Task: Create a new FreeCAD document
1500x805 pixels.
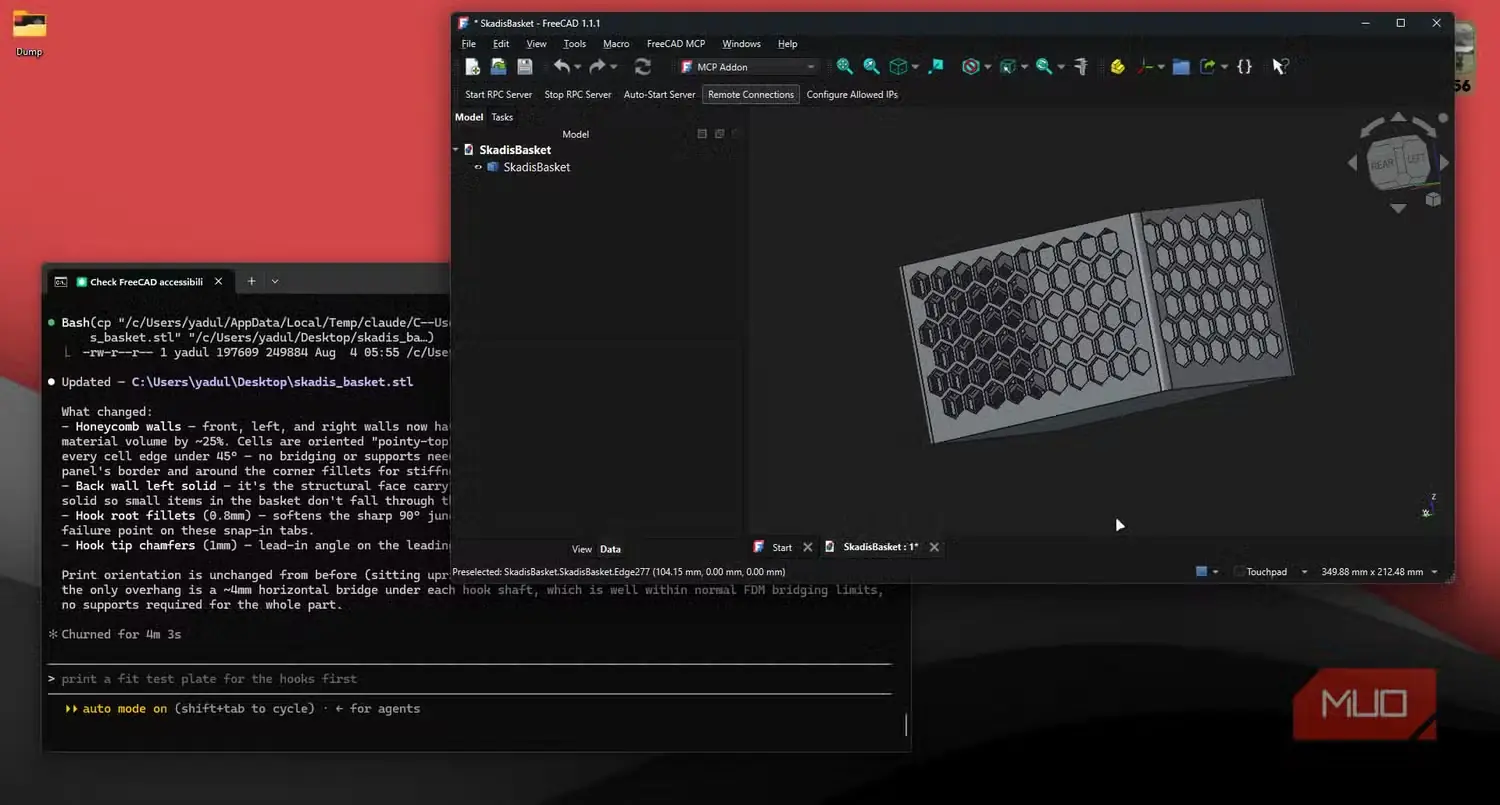Action: pyautogui.click(x=473, y=67)
